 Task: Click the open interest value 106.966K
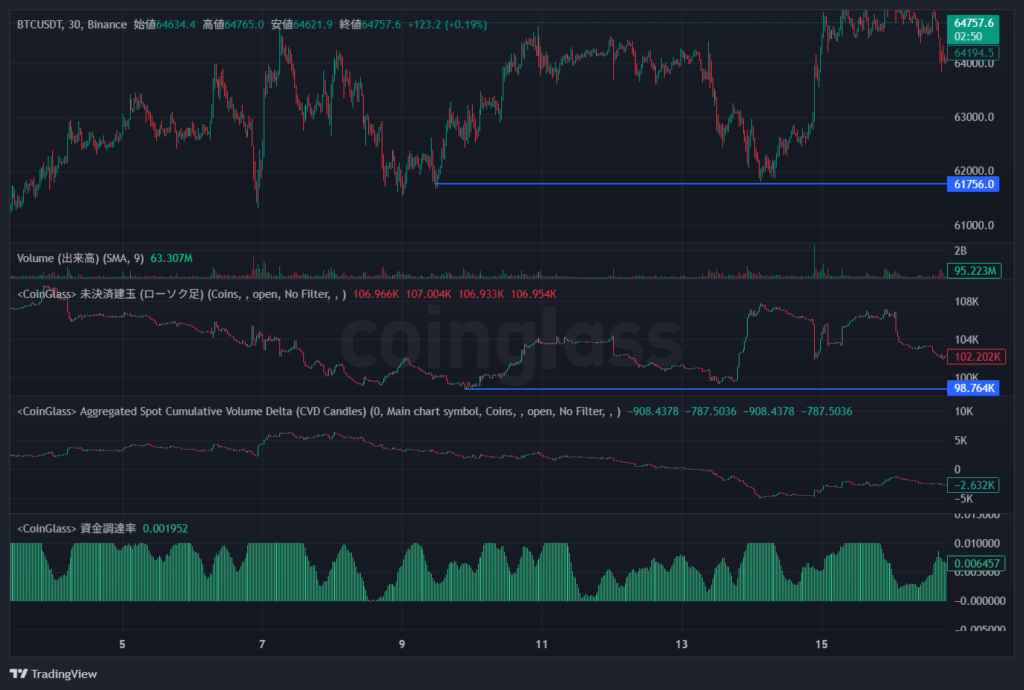[376, 294]
